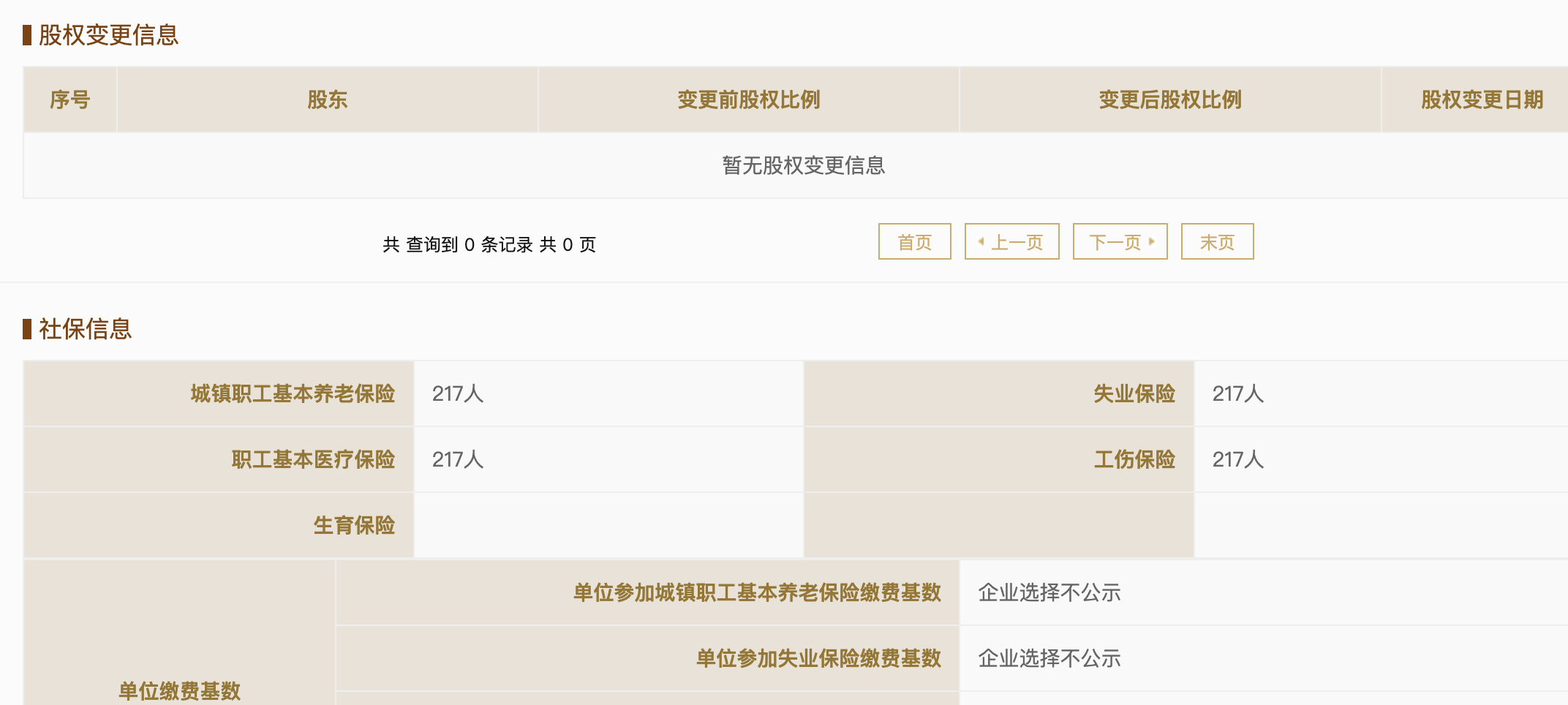Click the 股权变更日期 column header
The height and width of the screenshot is (705, 1568).
point(1482,99)
